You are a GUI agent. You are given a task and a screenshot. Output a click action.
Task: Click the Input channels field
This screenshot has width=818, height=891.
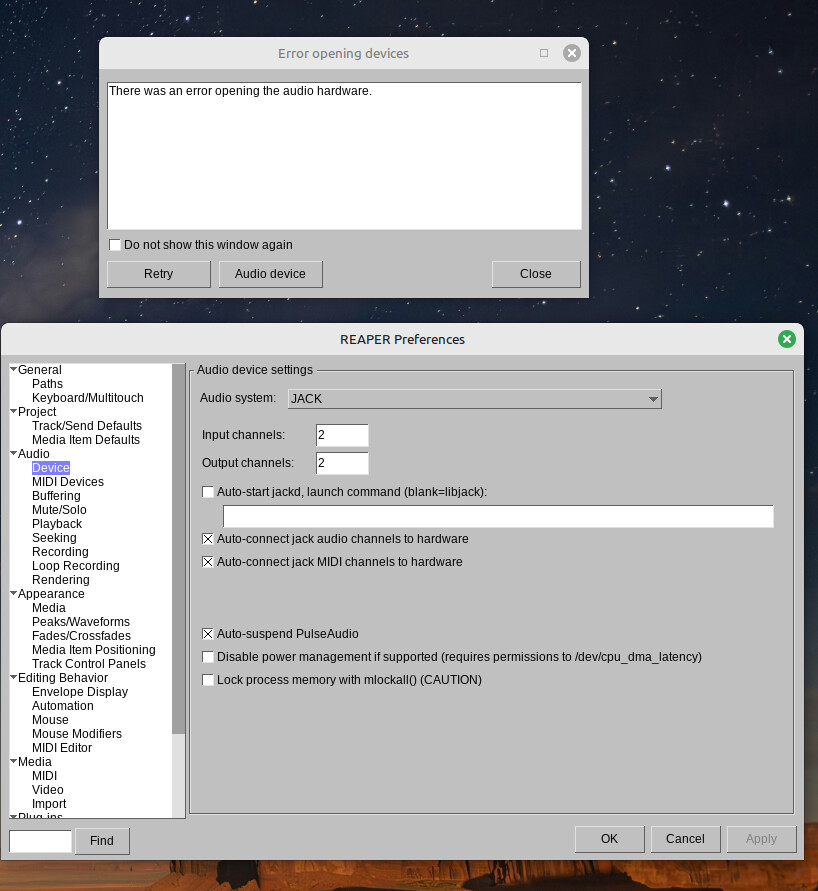[x=342, y=435]
